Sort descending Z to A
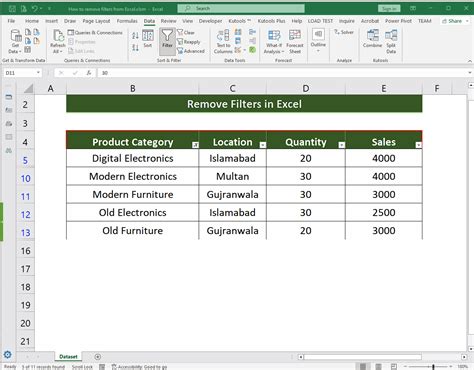 pyautogui.click(x=135, y=47)
